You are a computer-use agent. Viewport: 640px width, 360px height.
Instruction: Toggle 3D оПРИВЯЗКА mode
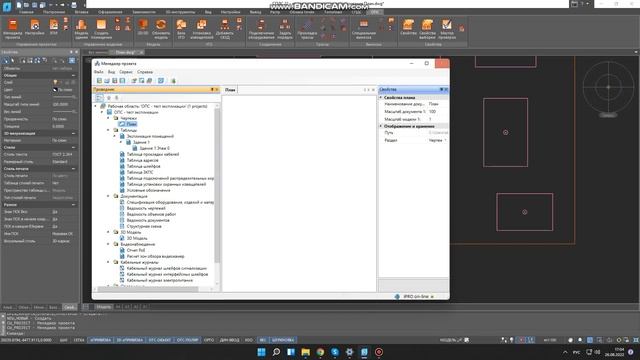tap(130, 340)
